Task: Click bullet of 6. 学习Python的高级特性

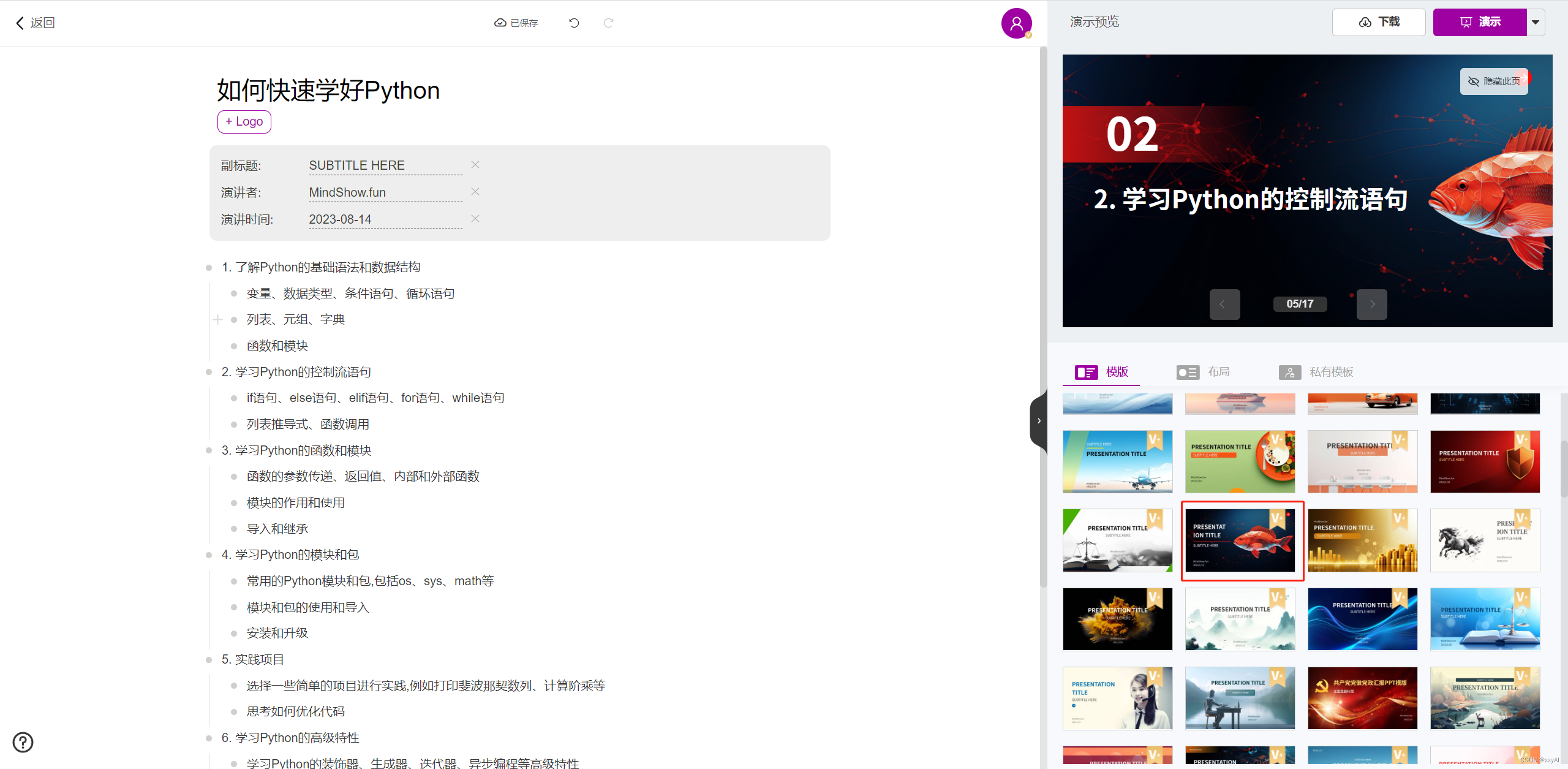Action: [209, 738]
